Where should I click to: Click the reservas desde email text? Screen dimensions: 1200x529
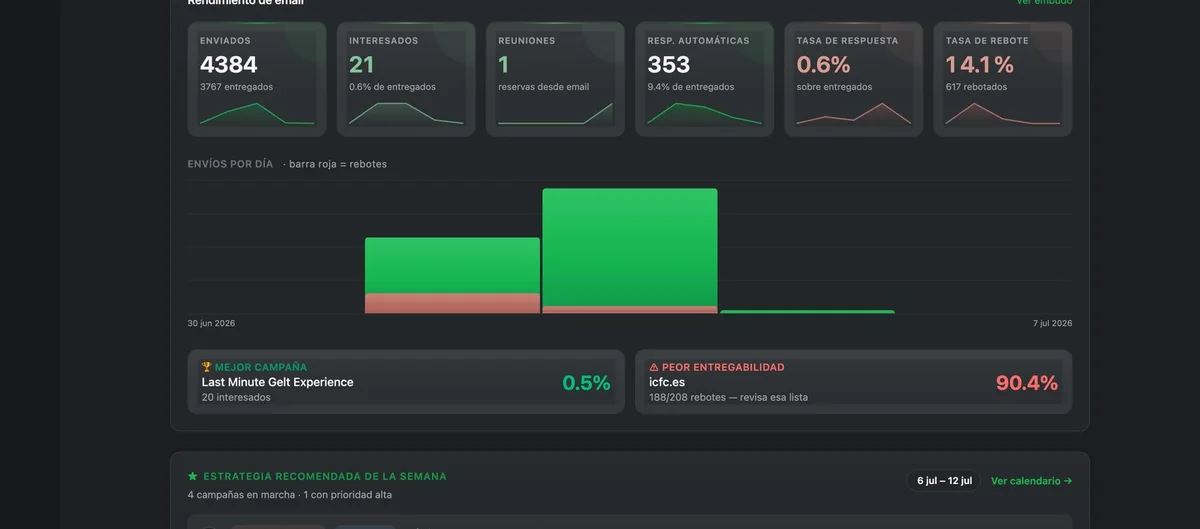click(544, 87)
